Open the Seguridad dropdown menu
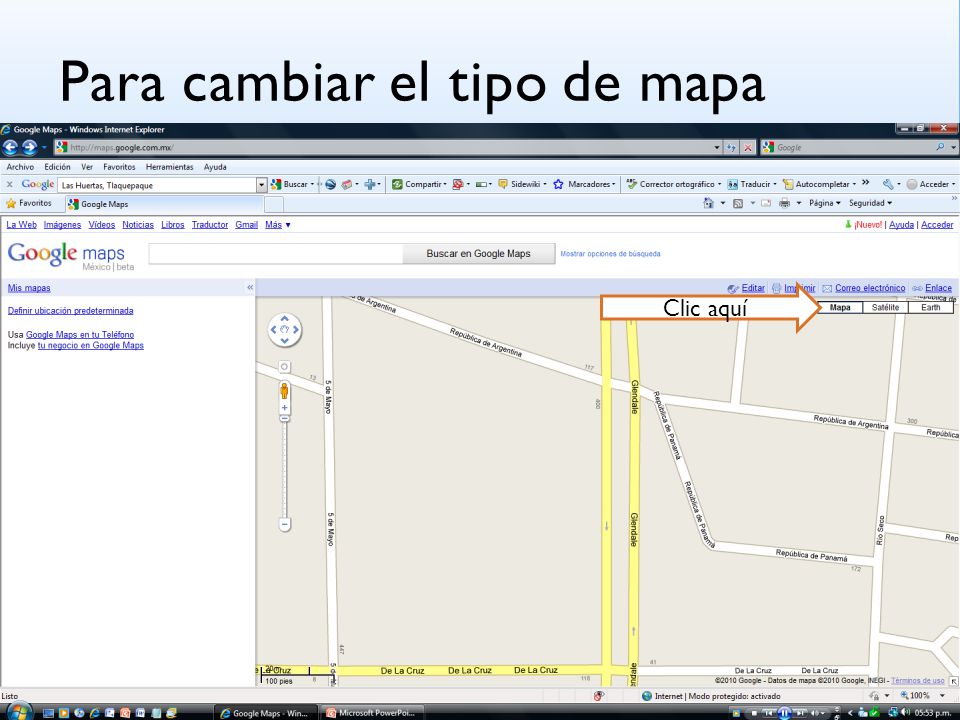960x720 pixels. [x=870, y=203]
